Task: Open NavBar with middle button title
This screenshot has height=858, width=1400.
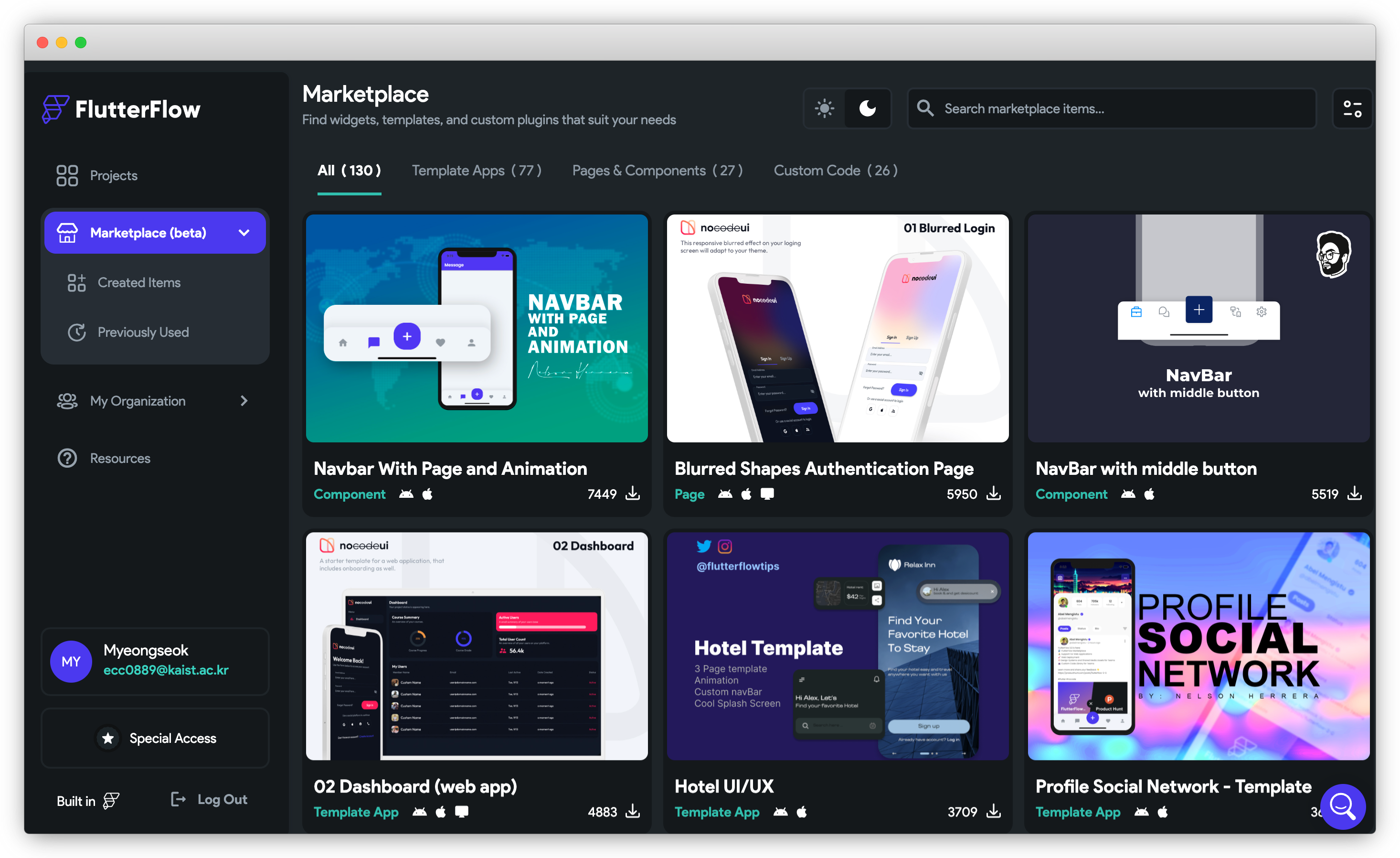Action: coord(1146,469)
